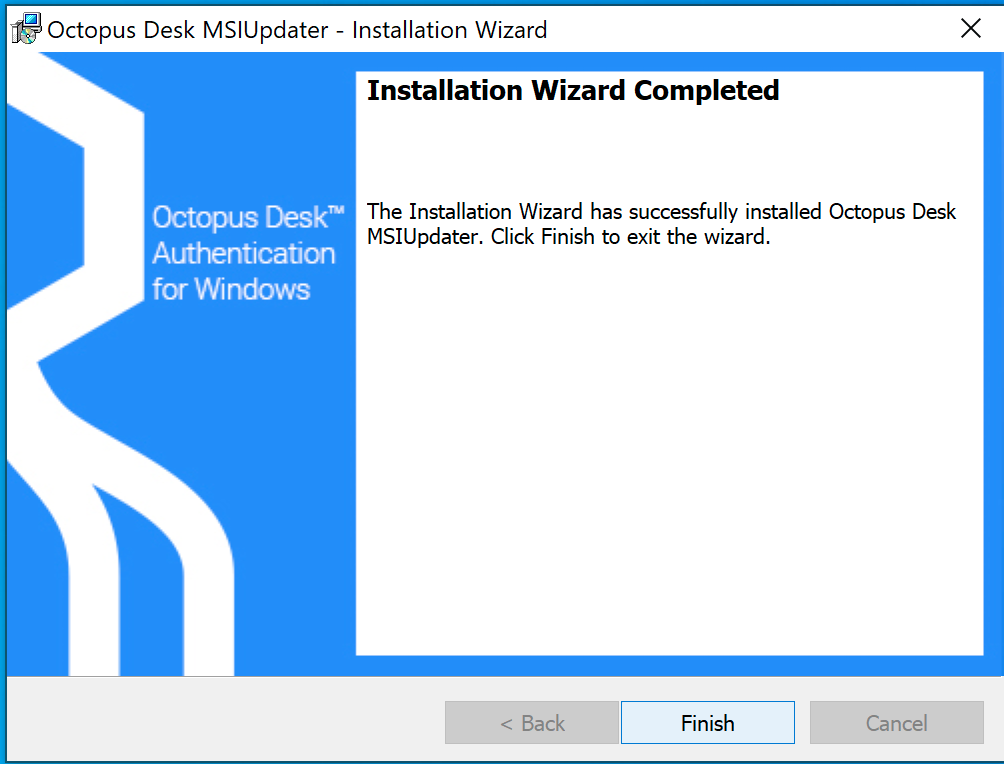The width and height of the screenshot is (1004, 764).
Task: Click the Click Finish to exit sentence
Action: coord(630,237)
